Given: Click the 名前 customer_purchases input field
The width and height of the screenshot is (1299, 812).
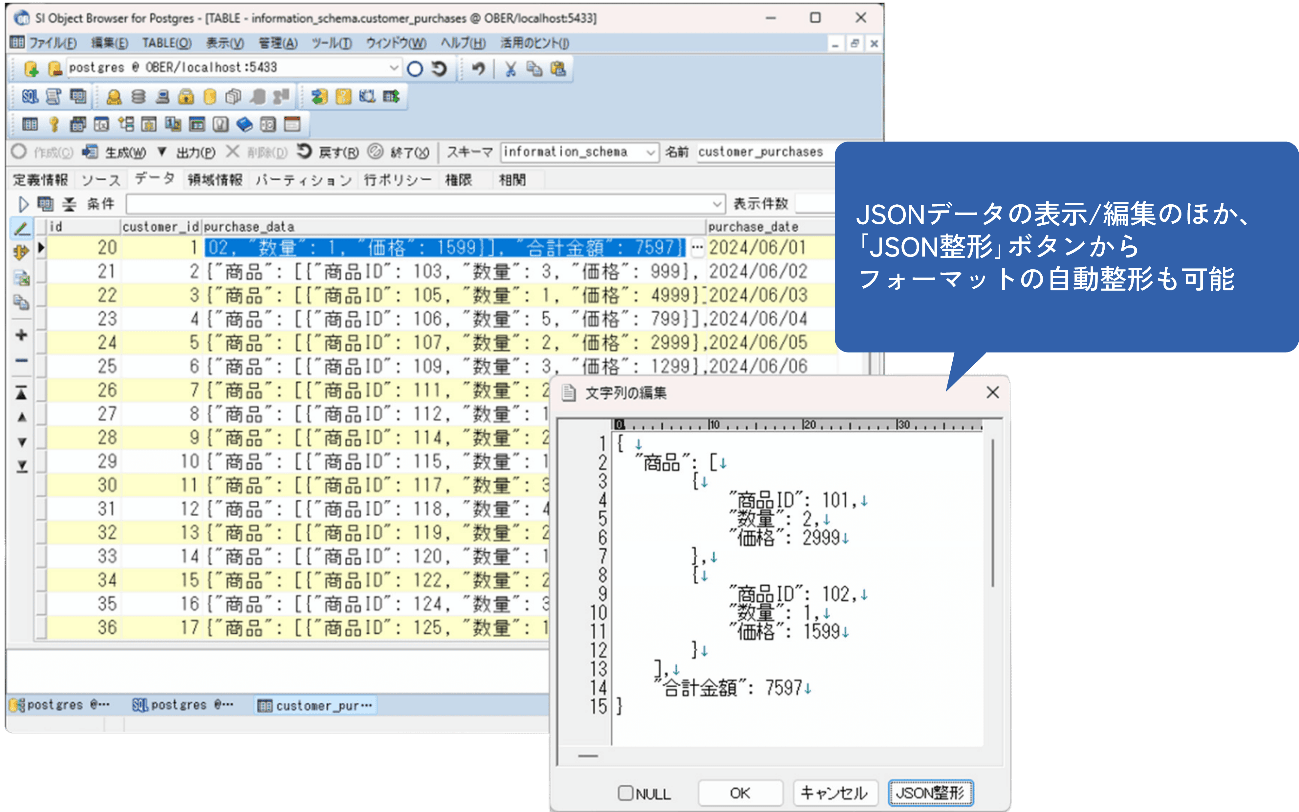Looking at the screenshot, I should pyautogui.click(x=760, y=152).
